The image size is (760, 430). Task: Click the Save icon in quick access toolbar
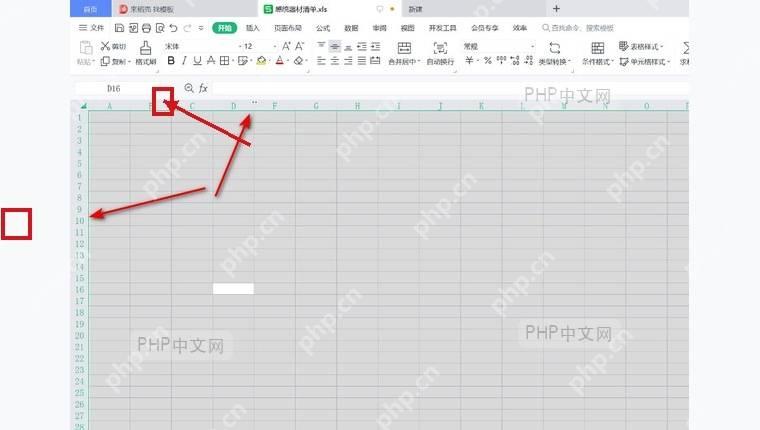[119, 28]
